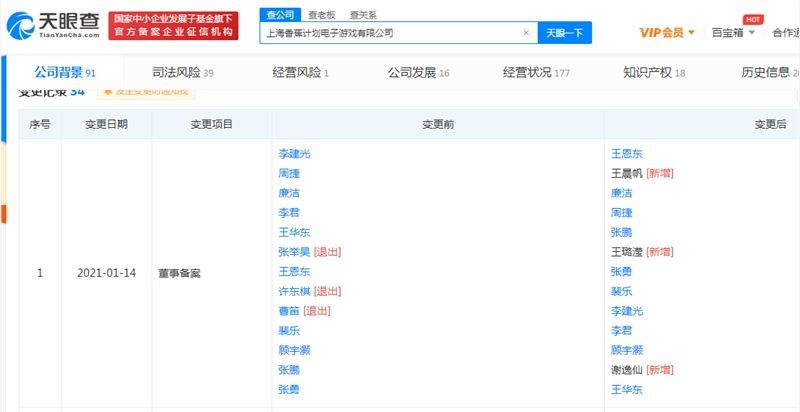Click 顾宇灏 in the 变更前 column
This screenshot has width=800, height=412.
[294, 350]
